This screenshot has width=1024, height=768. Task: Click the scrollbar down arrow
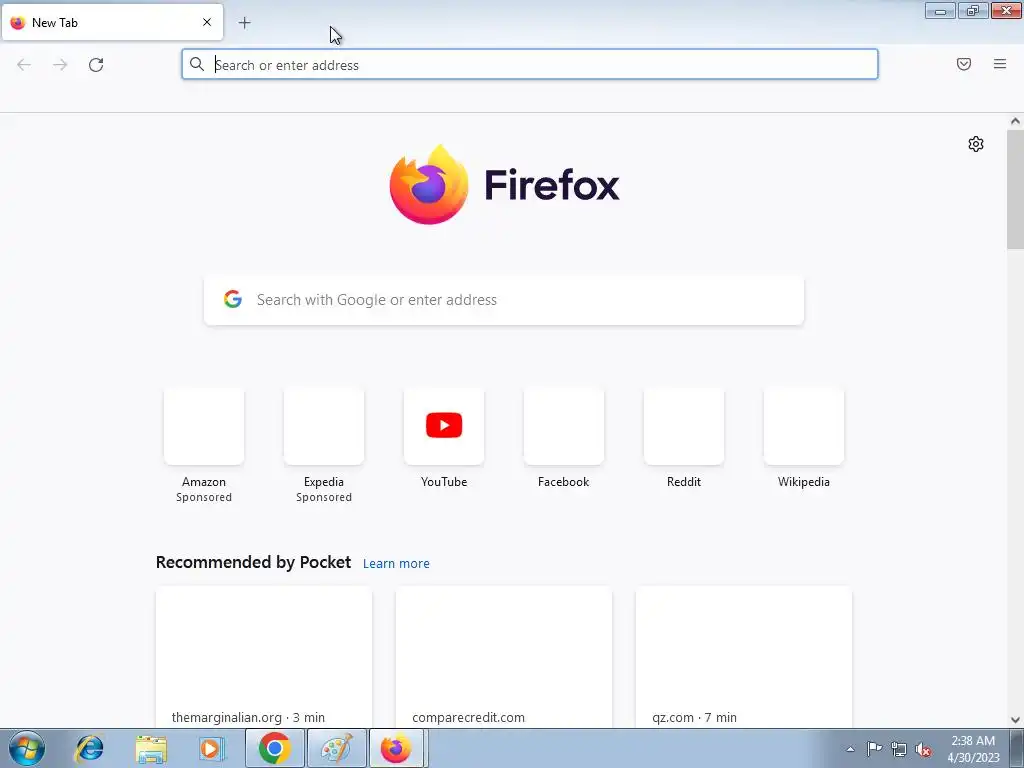click(x=1015, y=720)
